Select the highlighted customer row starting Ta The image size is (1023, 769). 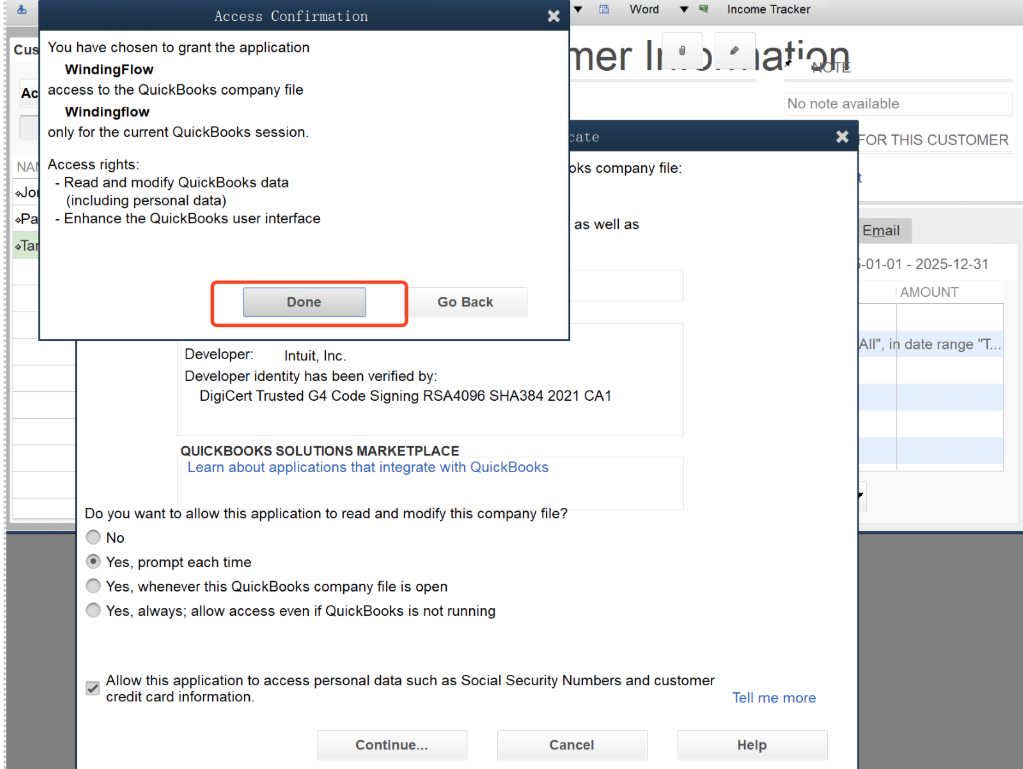tap(27, 246)
